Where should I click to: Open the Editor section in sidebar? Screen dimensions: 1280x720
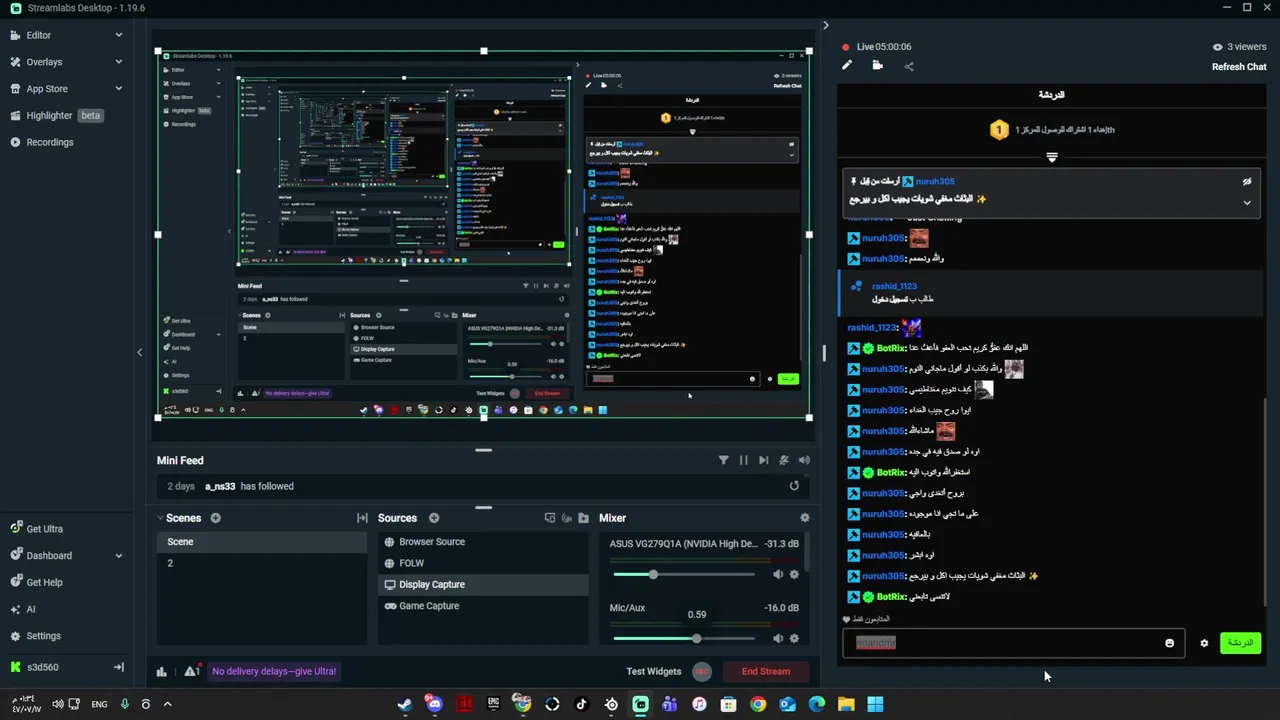click(x=39, y=35)
